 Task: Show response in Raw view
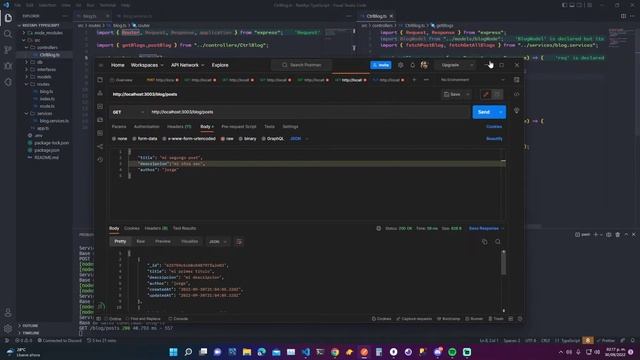(x=140, y=242)
